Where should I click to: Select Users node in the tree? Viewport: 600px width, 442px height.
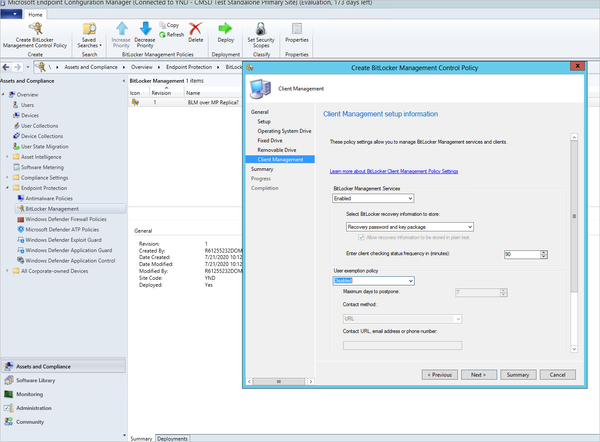point(27,105)
